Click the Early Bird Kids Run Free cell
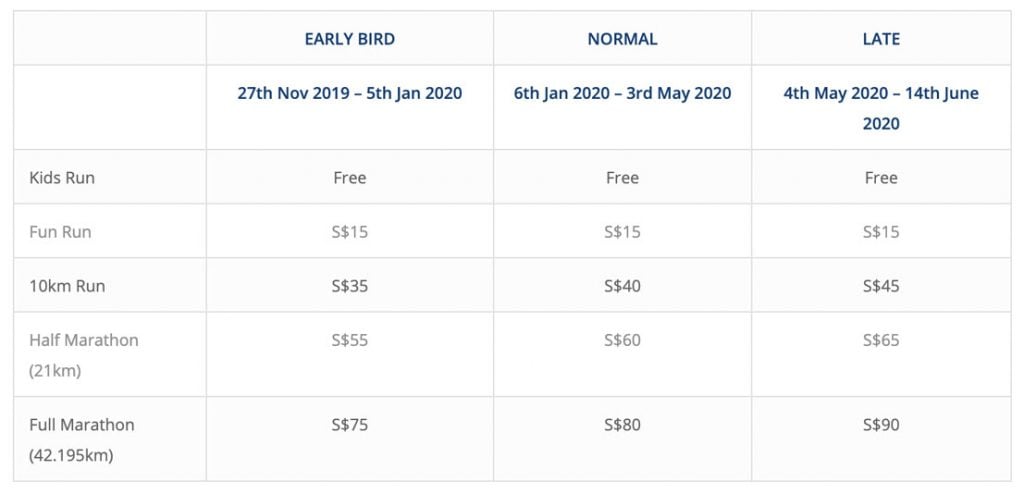1024x494 pixels. point(349,178)
